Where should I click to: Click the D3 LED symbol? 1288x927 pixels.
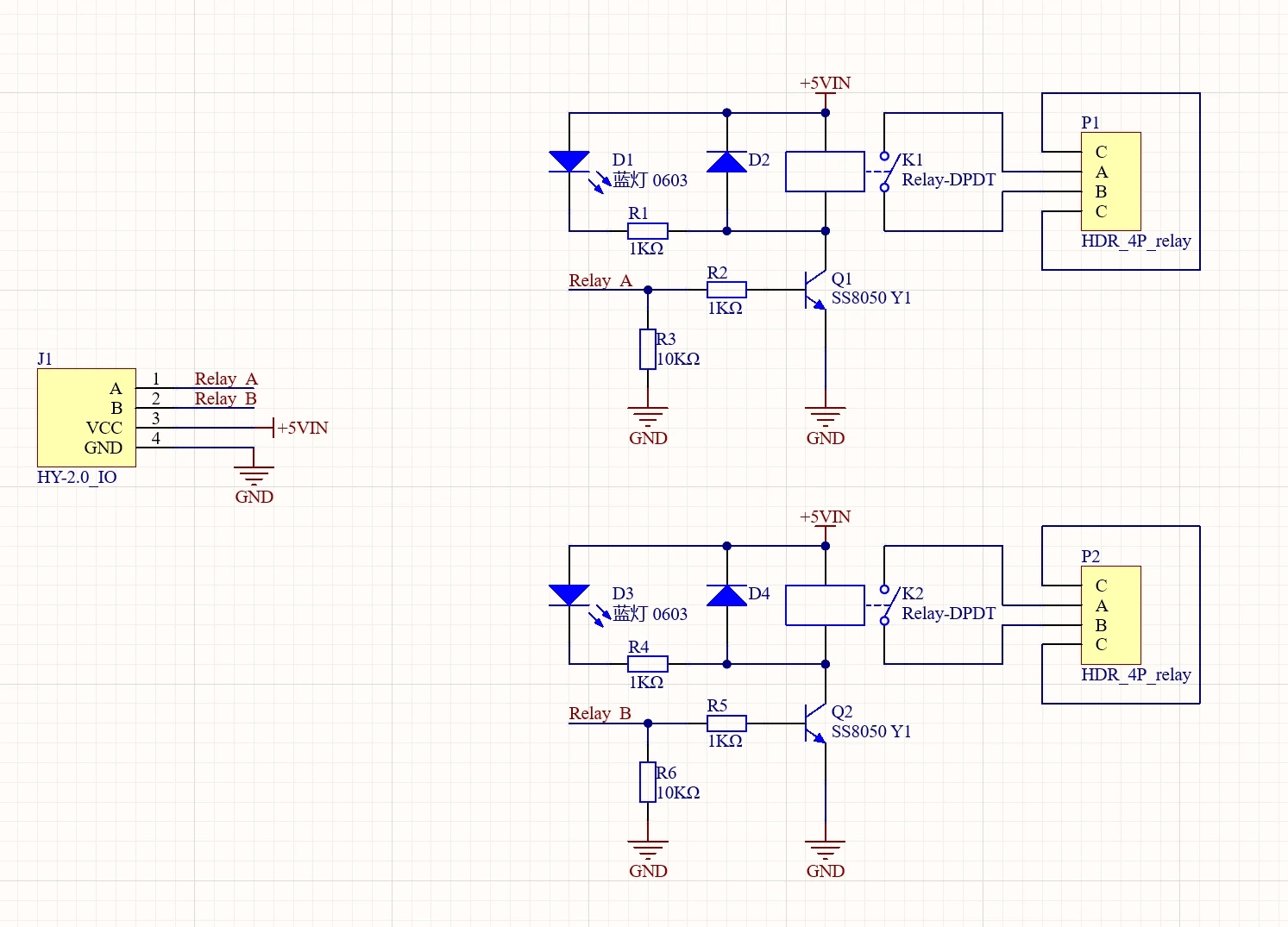click(569, 595)
